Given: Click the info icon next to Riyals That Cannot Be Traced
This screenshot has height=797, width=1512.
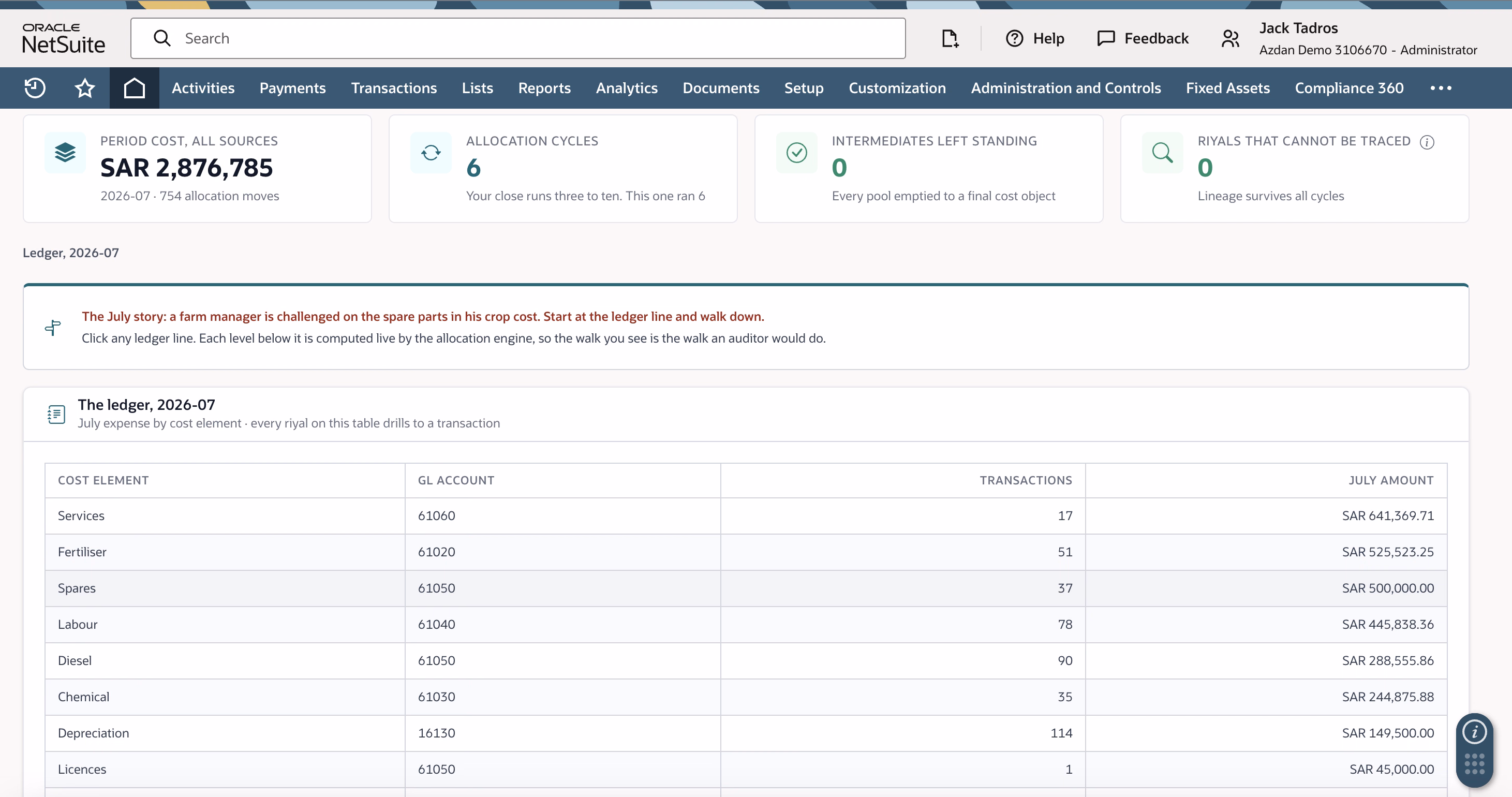Looking at the screenshot, I should pyautogui.click(x=1427, y=142).
